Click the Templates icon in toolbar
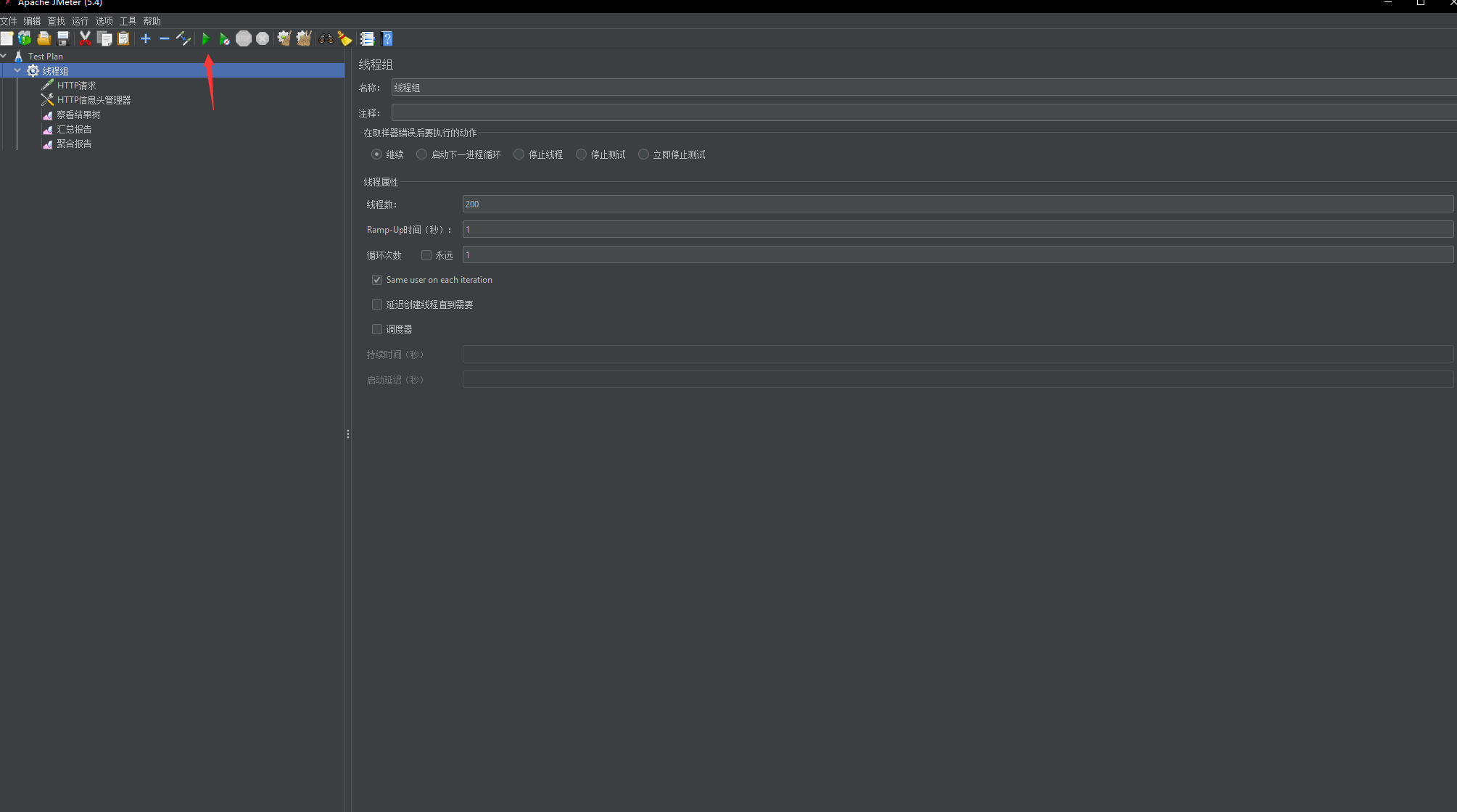The width and height of the screenshot is (1457, 812). (x=25, y=38)
